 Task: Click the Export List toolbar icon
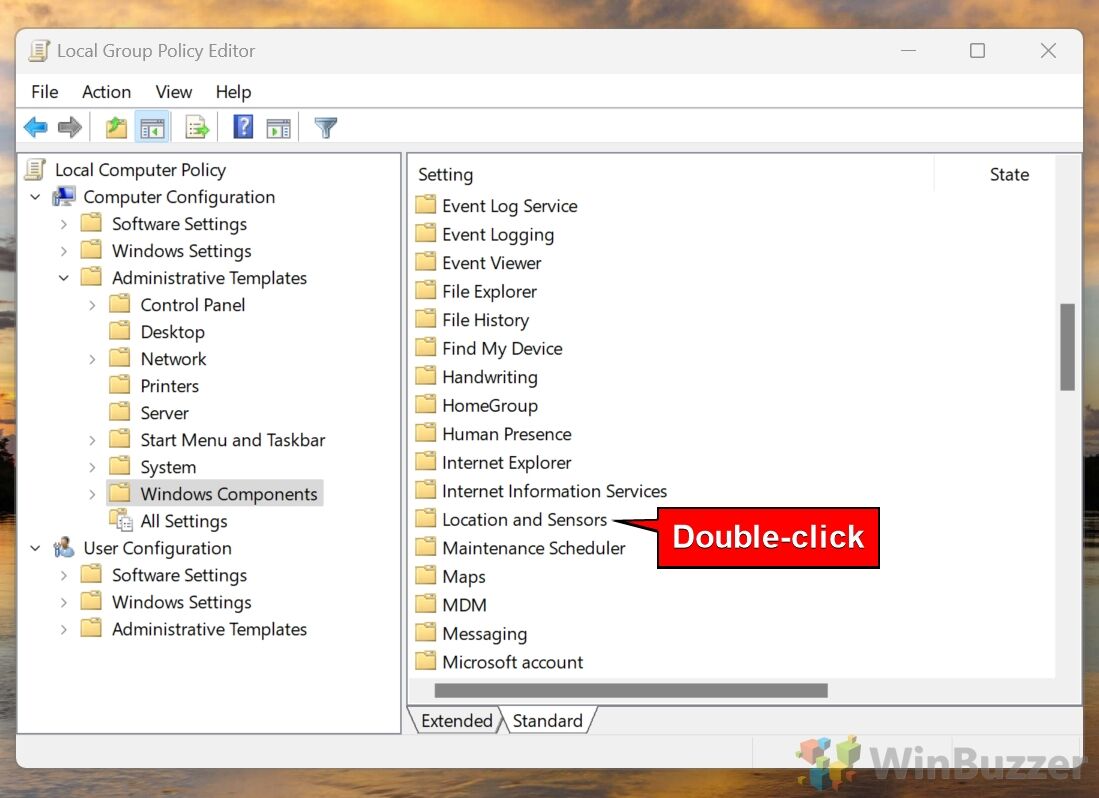pyautogui.click(x=197, y=127)
